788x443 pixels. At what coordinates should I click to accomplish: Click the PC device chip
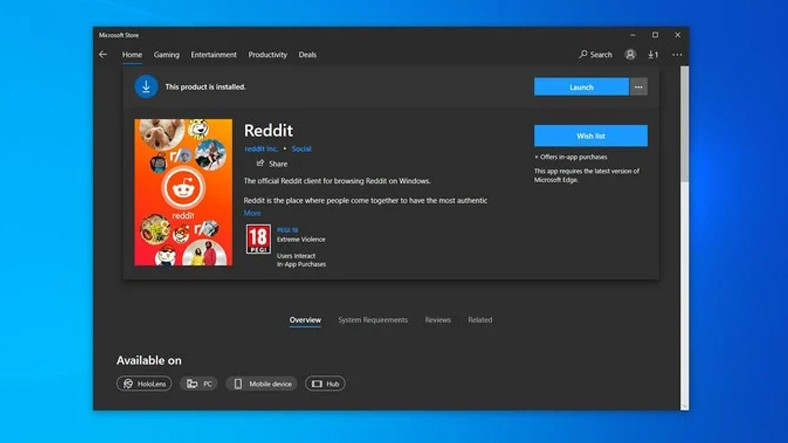[x=199, y=384]
